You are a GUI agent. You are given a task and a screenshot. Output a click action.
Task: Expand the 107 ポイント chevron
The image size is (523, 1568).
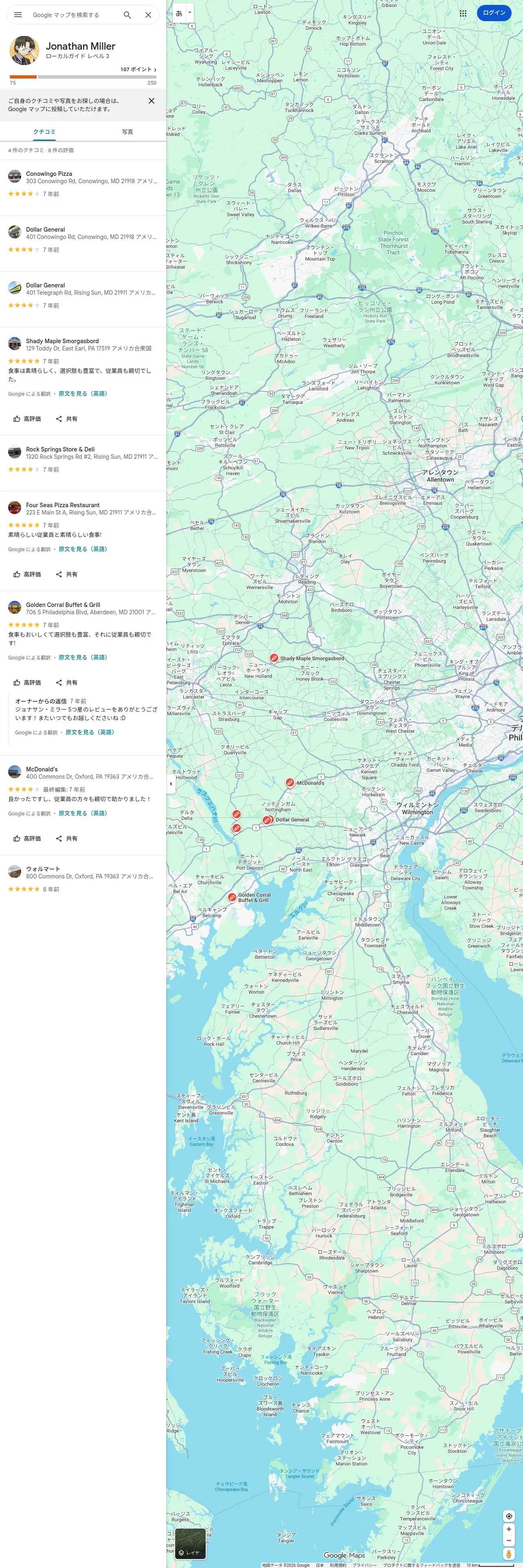tap(155, 69)
